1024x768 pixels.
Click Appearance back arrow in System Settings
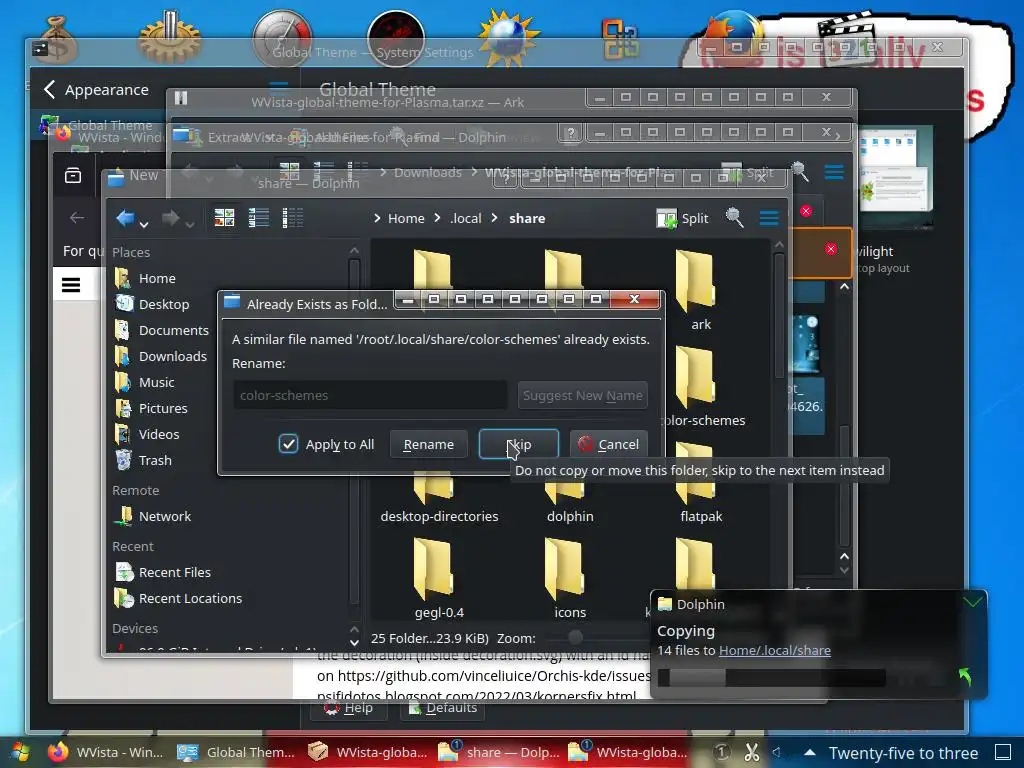tap(50, 89)
